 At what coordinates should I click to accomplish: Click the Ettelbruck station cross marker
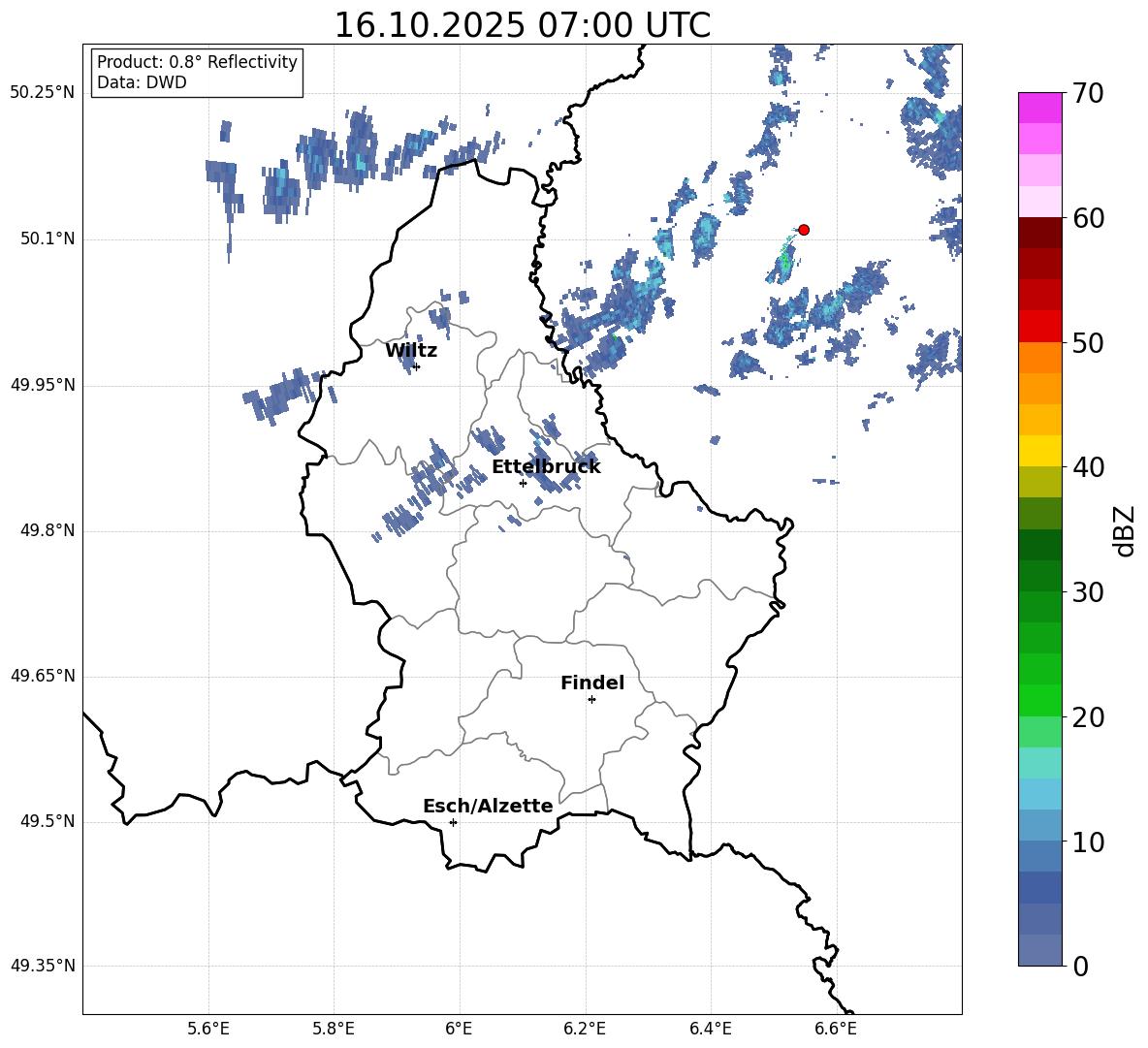(x=523, y=483)
